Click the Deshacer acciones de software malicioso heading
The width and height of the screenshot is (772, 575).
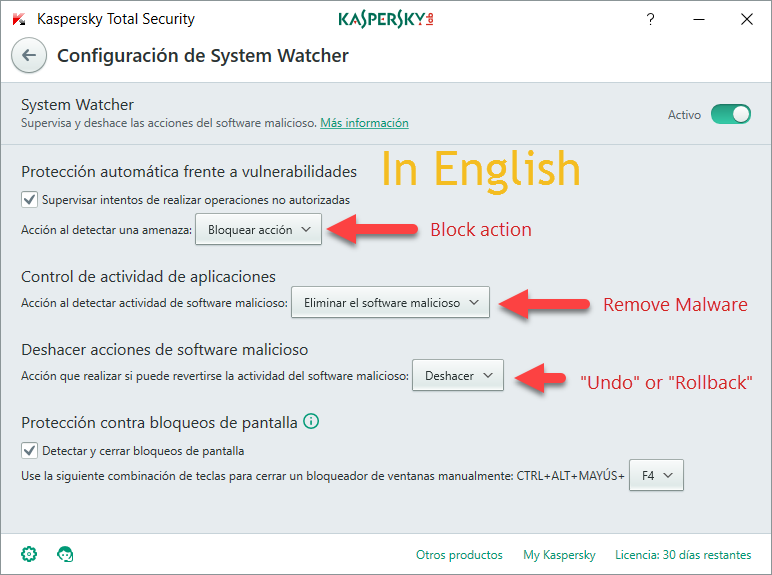click(164, 350)
